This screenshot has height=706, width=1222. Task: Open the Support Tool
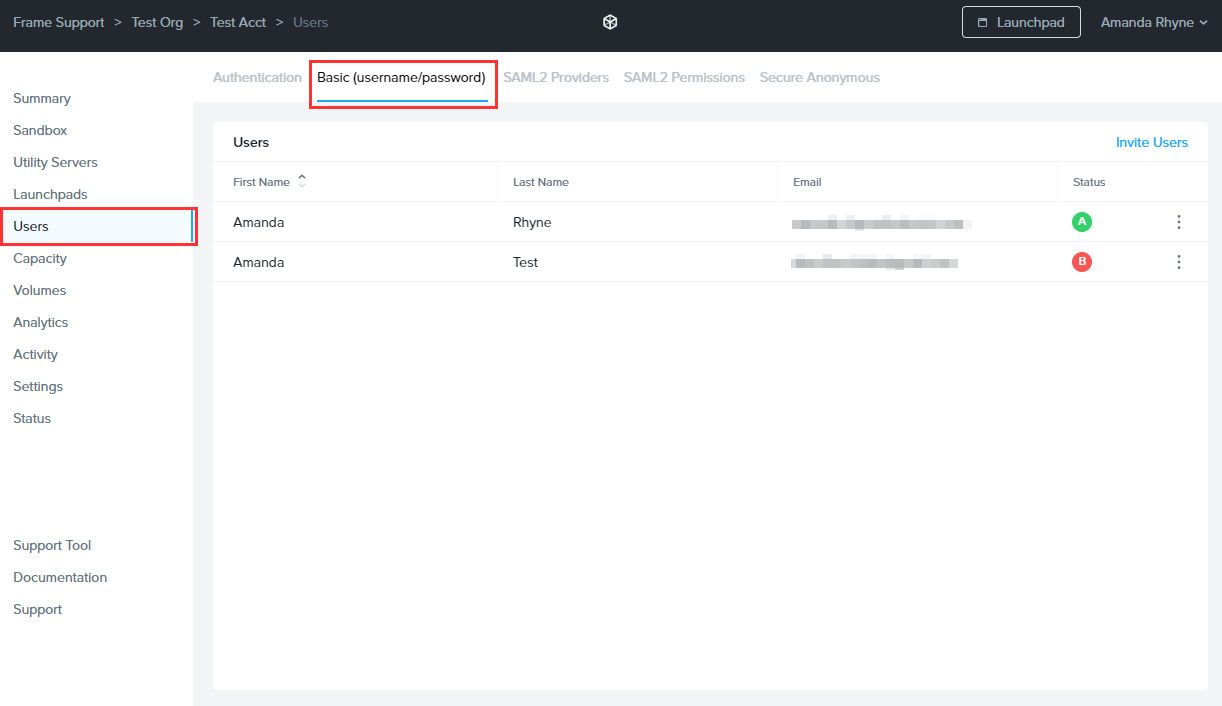point(52,545)
